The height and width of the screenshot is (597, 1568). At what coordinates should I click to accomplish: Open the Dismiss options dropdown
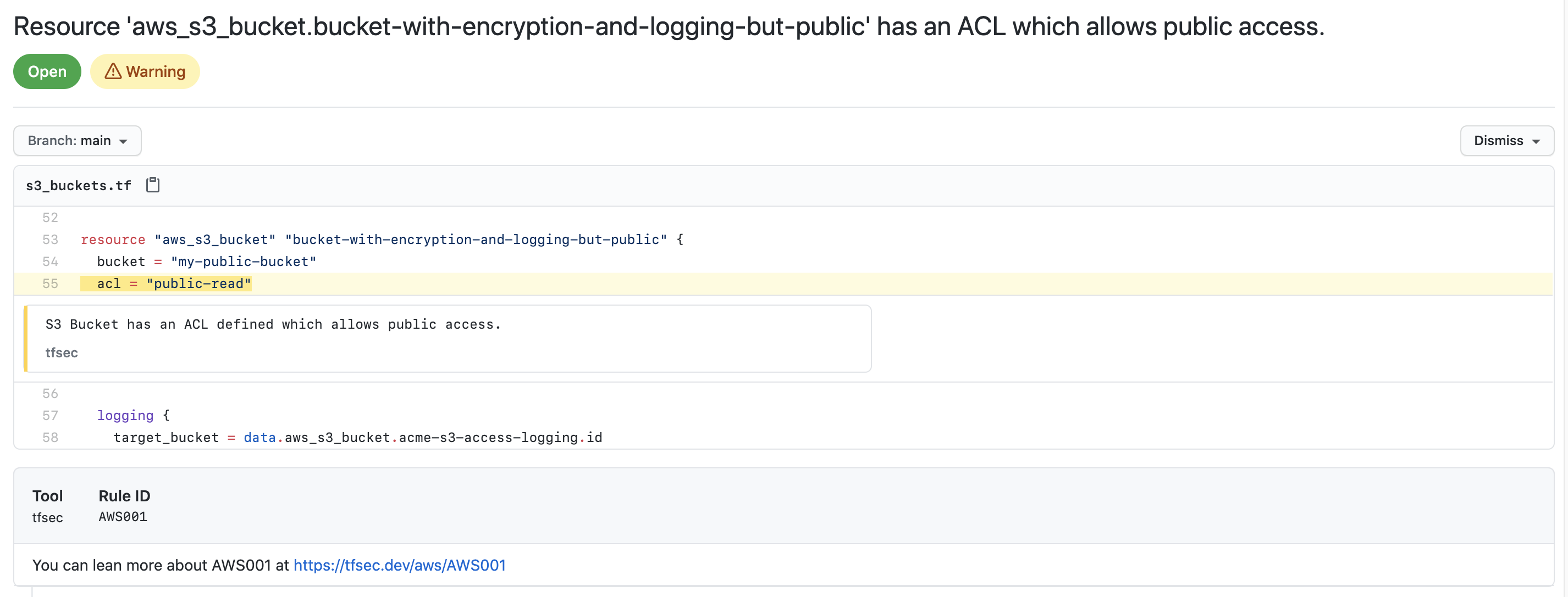[x=1506, y=141]
